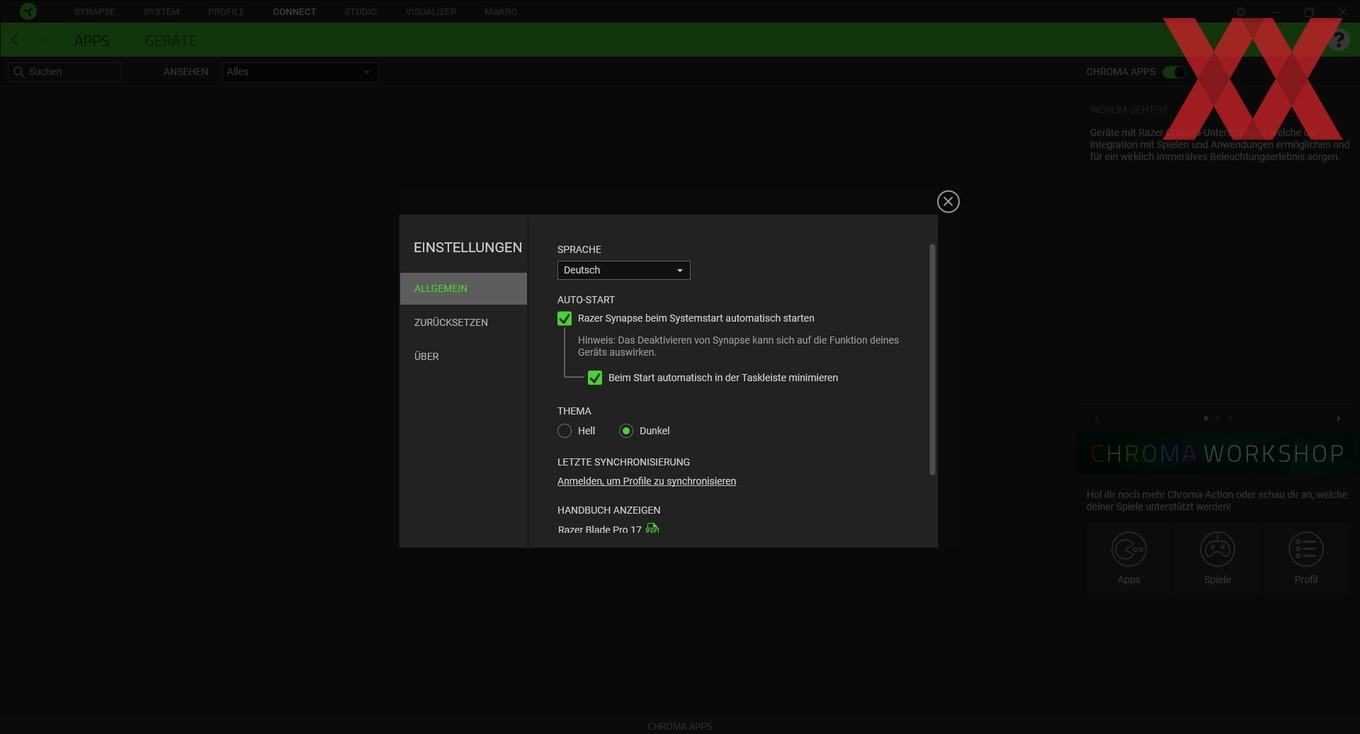Toggle the Chroma Apps switch
The image size is (1360, 734).
click(1174, 72)
